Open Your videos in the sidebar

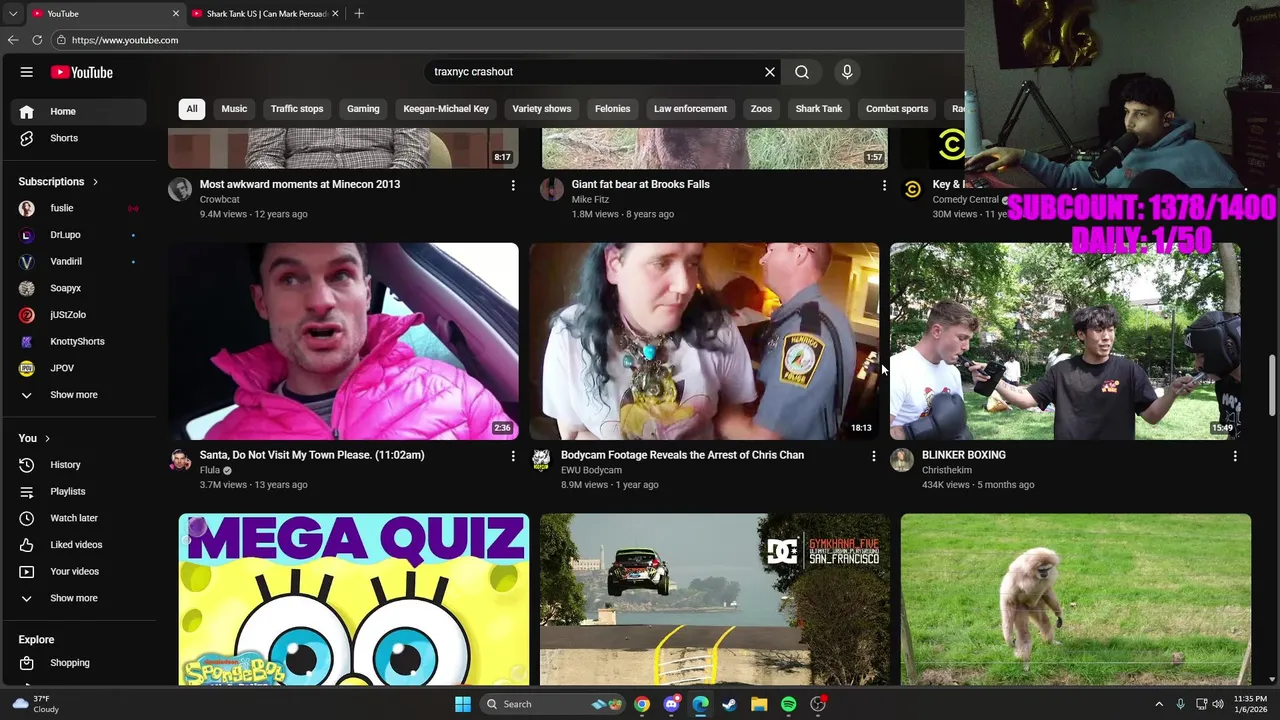tap(78, 571)
